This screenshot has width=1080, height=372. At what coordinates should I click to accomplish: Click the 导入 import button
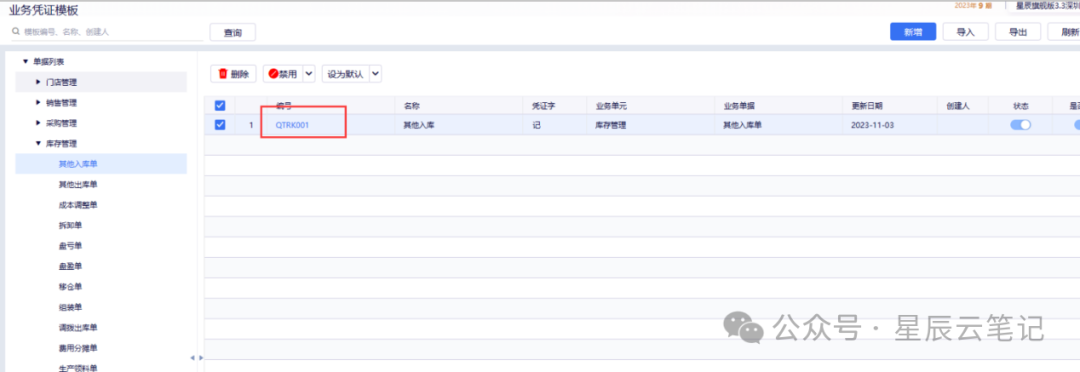pyautogui.click(x=966, y=32)
